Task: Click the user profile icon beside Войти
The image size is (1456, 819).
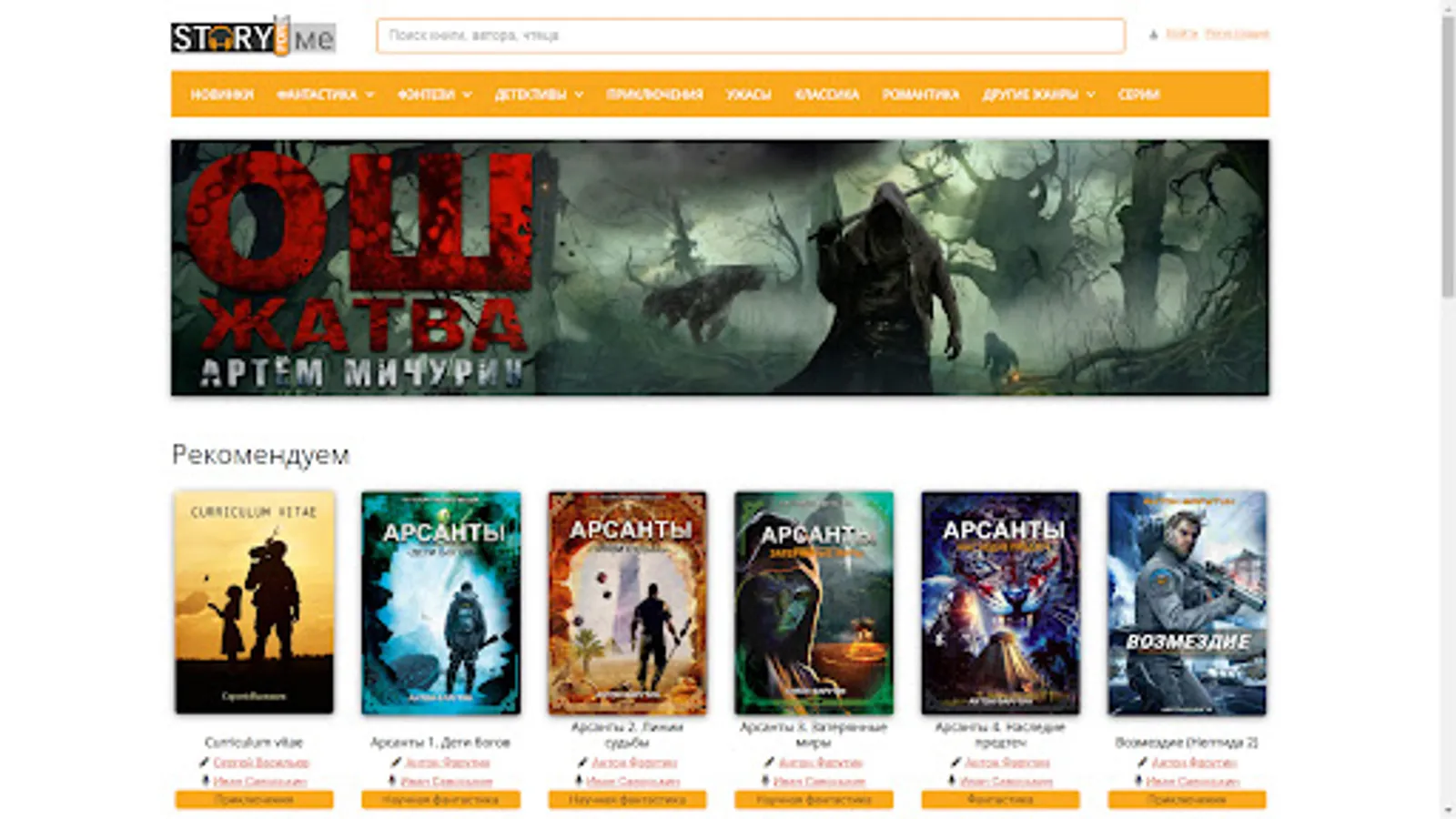Action: (x=1153, y=35)
